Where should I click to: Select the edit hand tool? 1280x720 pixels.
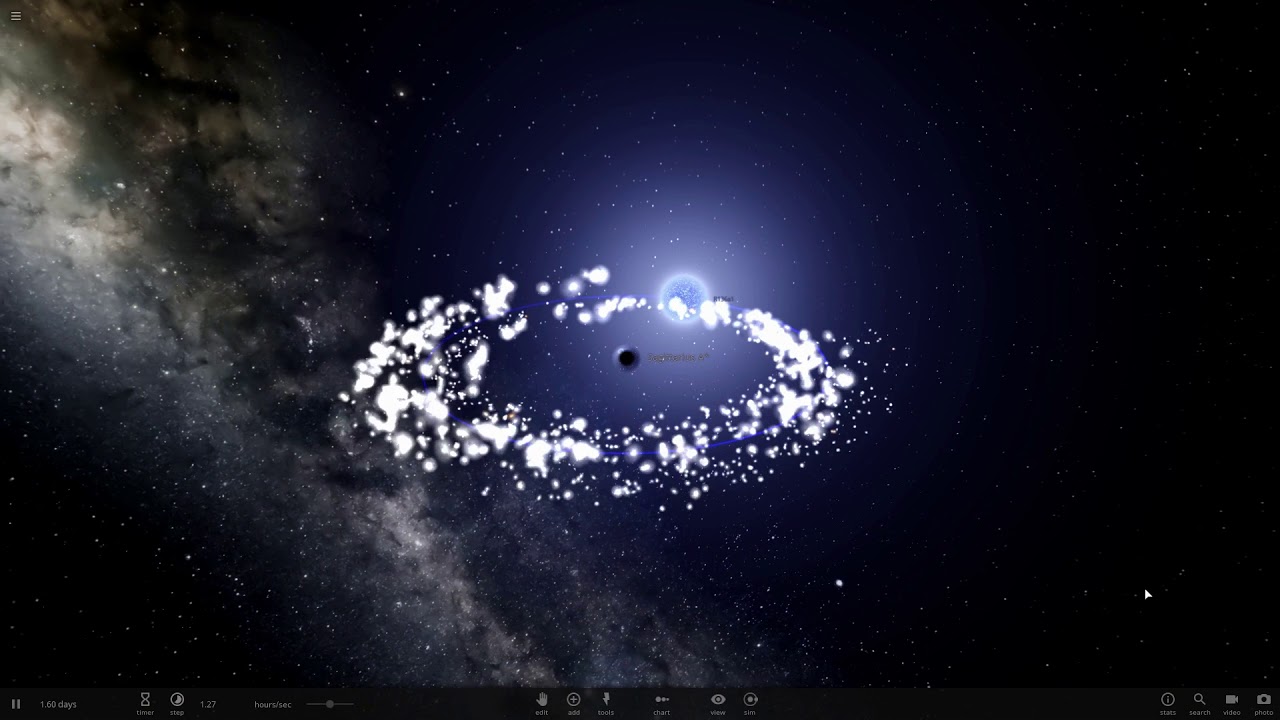pyautogui.click(x=542, y=704)
